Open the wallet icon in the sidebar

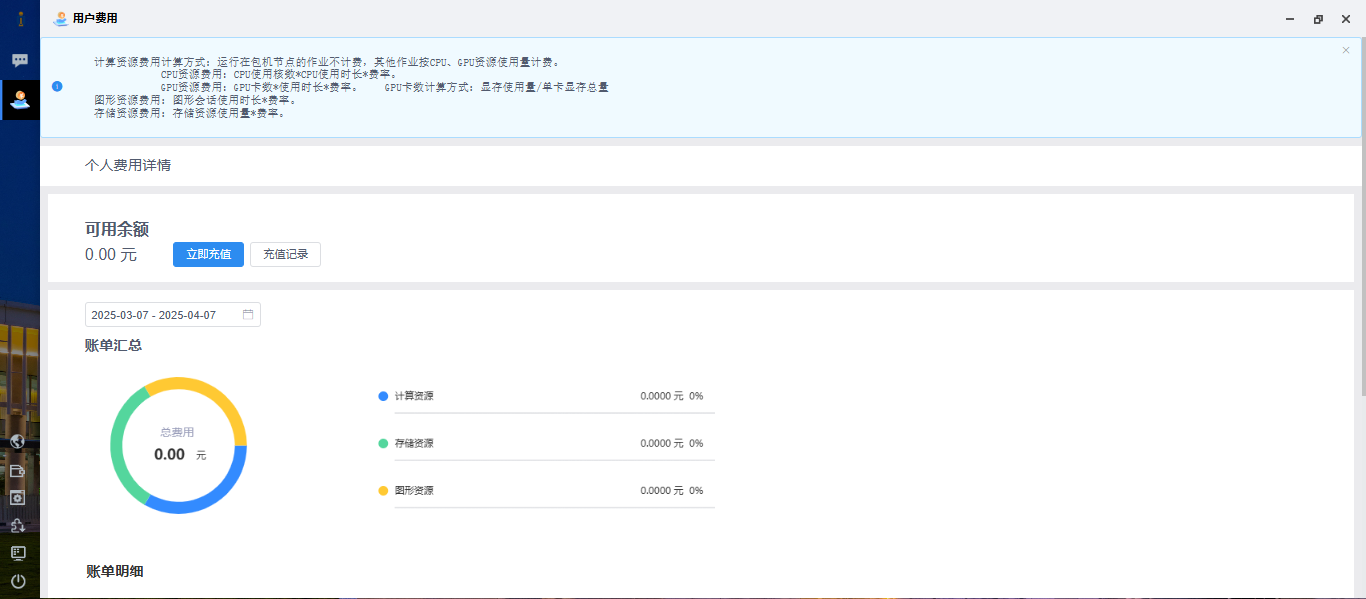click(18, 470)
